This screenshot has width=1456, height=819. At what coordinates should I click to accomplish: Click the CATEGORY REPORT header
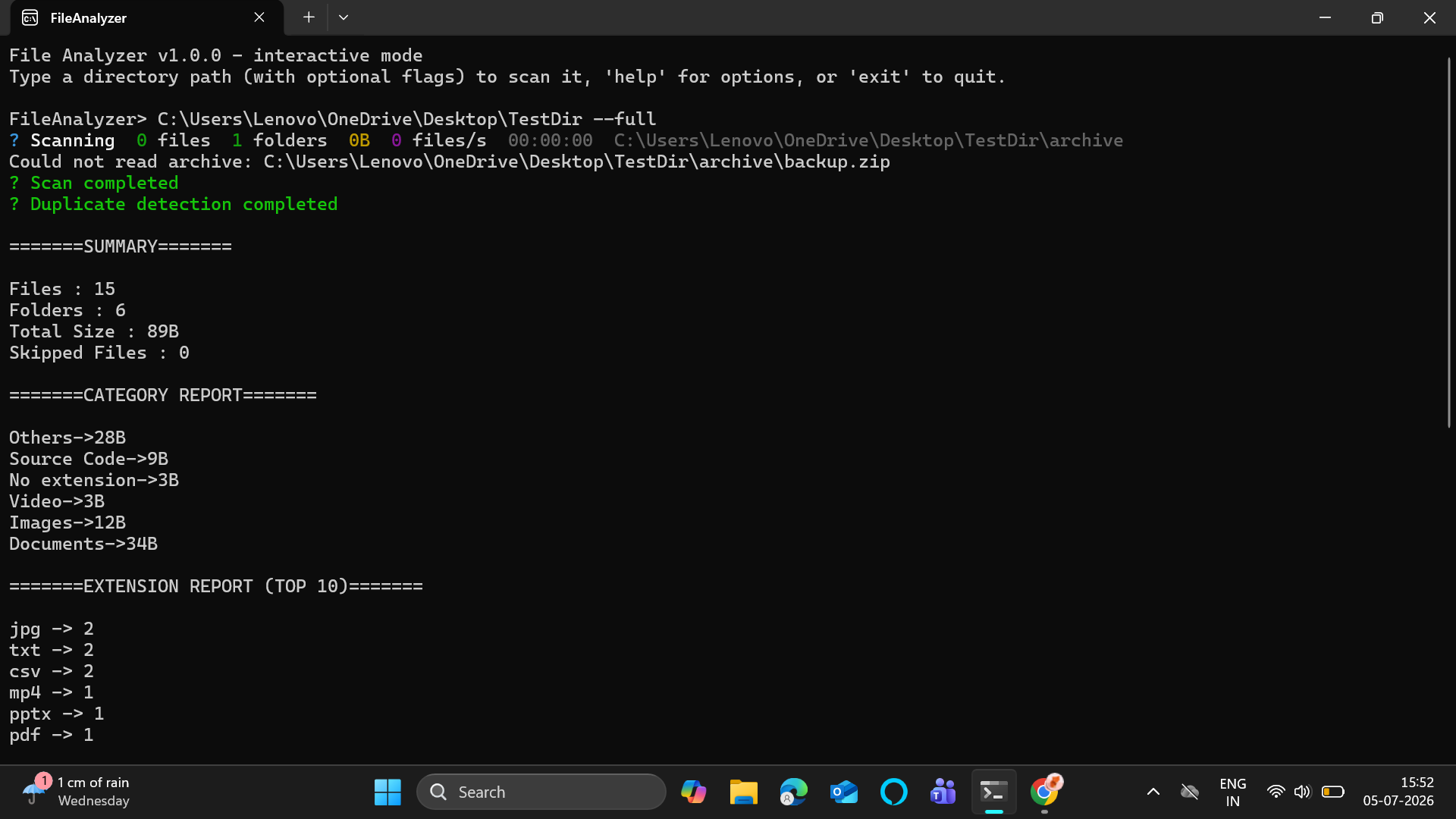tap(163, 395)
